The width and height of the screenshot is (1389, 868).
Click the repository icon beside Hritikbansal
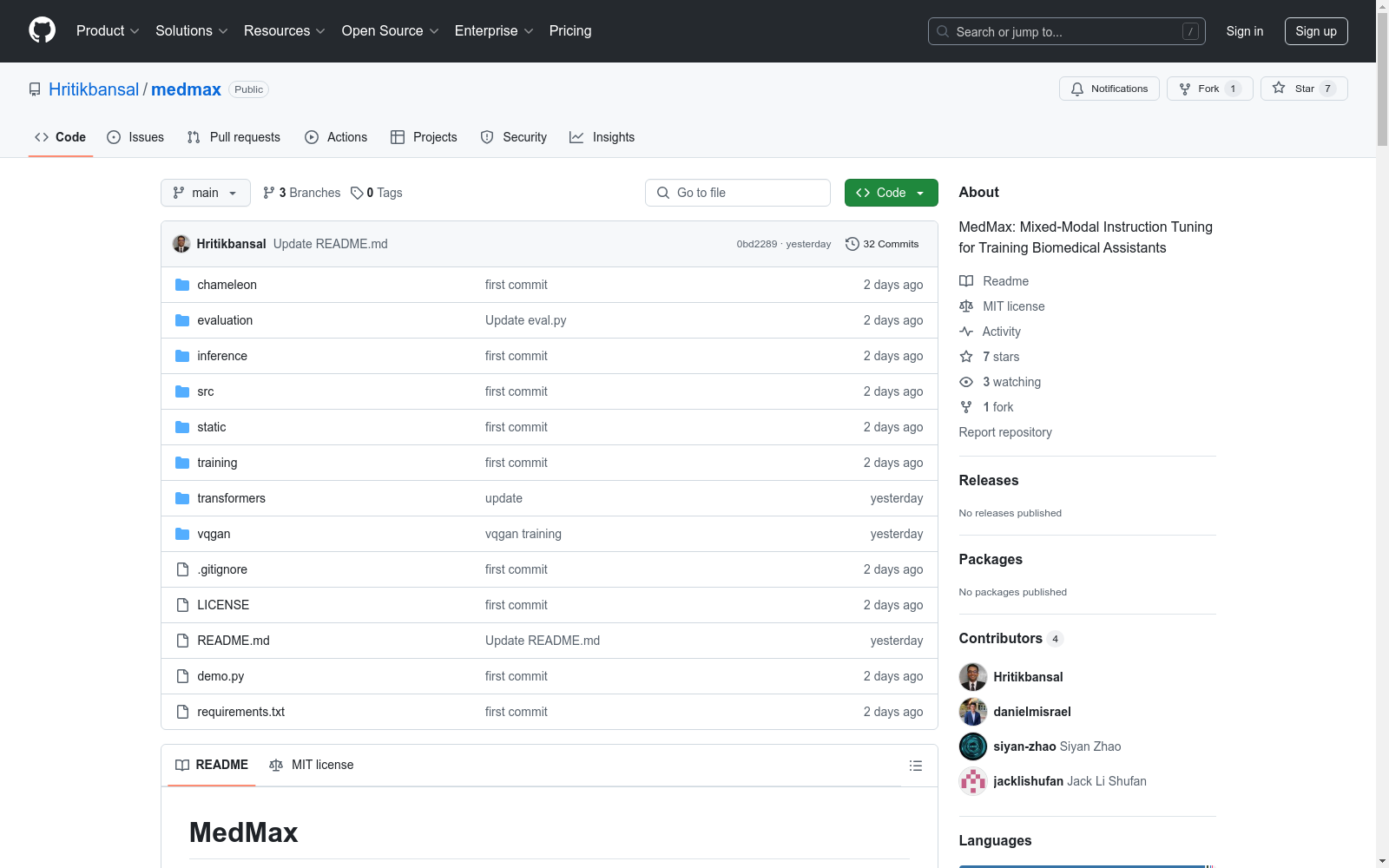pos(35,89)
